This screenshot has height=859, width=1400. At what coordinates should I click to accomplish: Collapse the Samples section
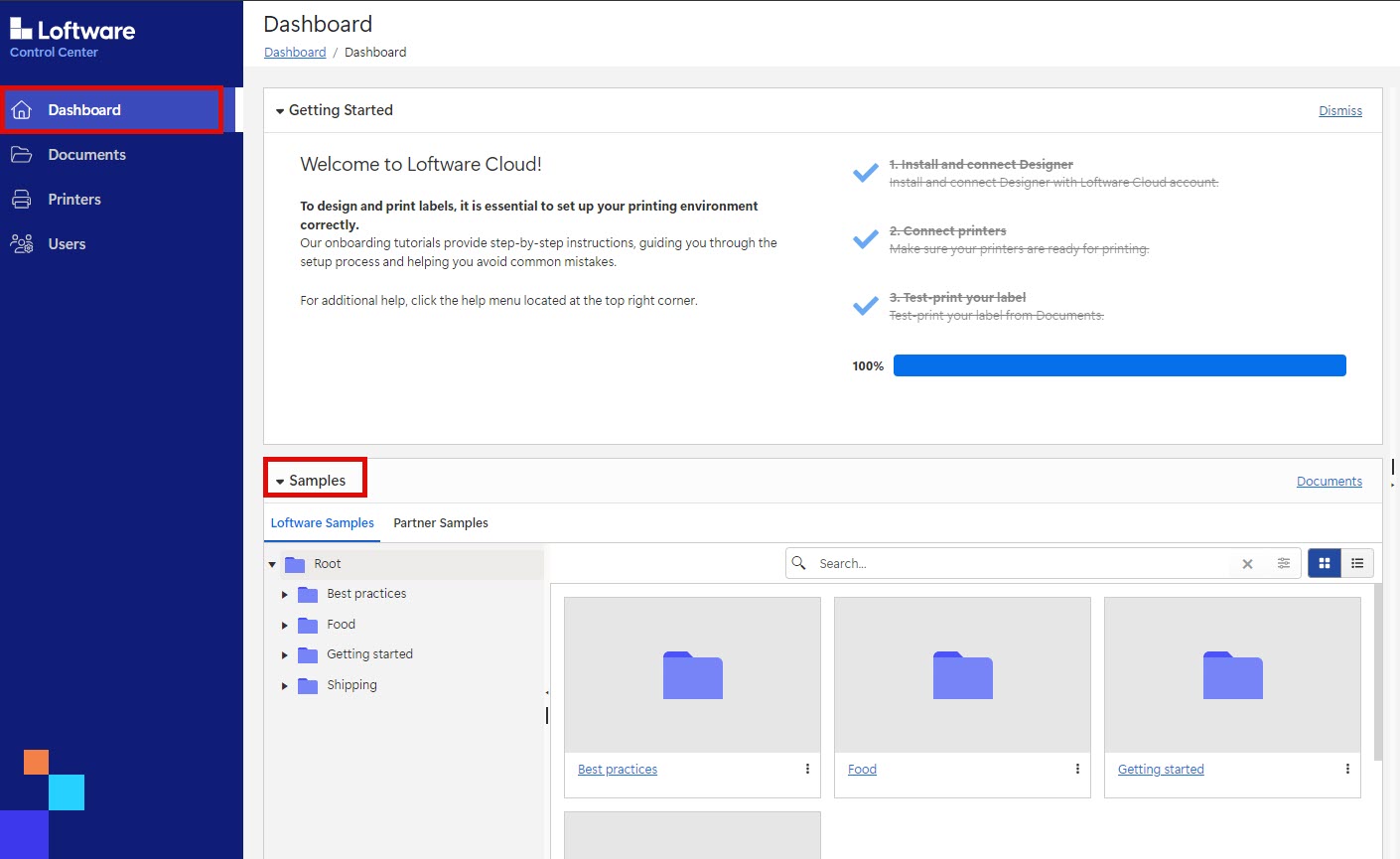click(x=280, y=482)
